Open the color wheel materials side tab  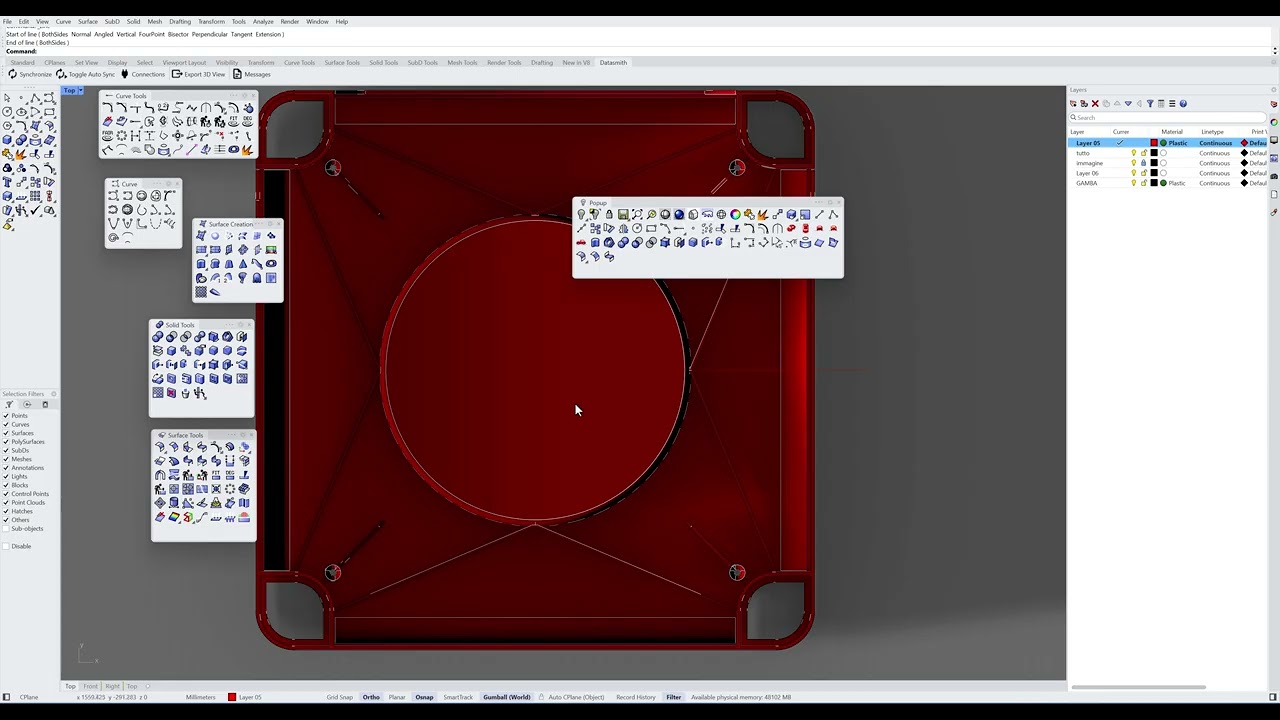click(x=1274, y=122)
